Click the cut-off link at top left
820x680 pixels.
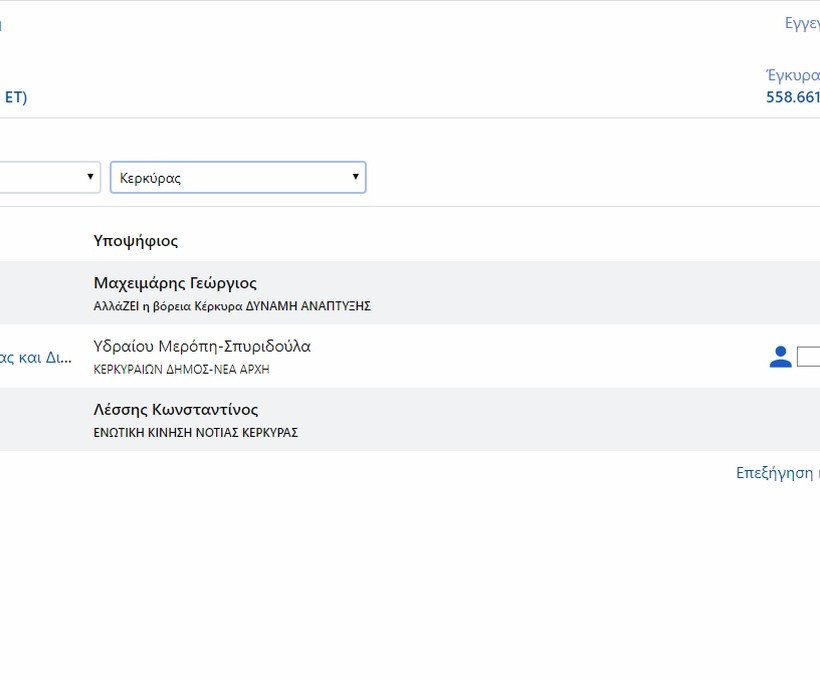pyautogui.click(x=1, y=24)
